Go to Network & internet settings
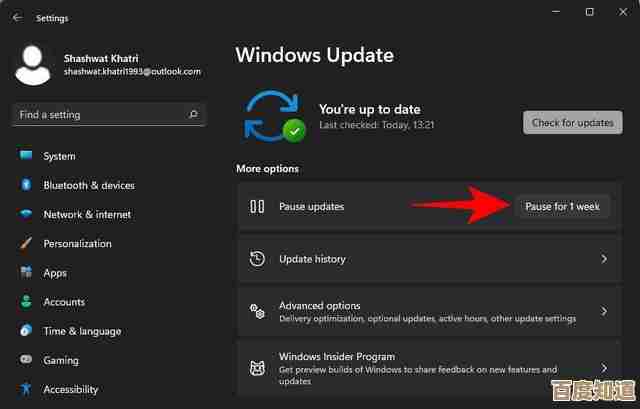640x409 pixels. point(87,214)
